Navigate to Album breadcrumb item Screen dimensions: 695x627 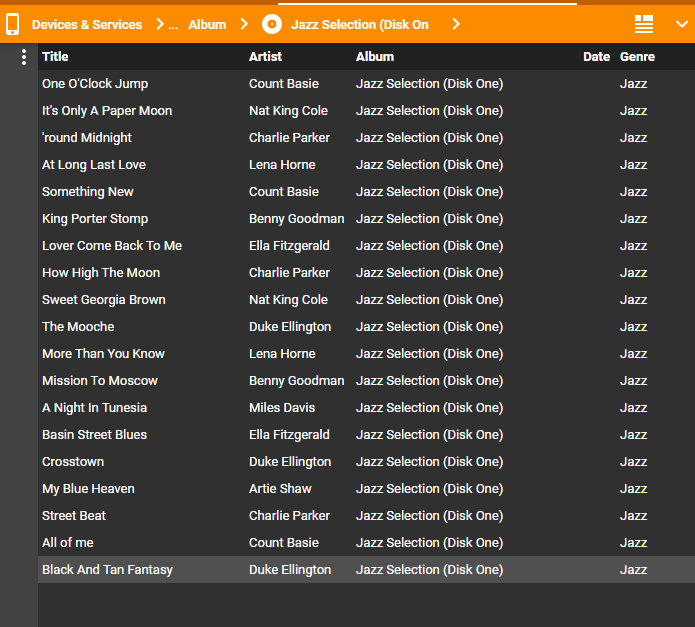coord(207,24)
